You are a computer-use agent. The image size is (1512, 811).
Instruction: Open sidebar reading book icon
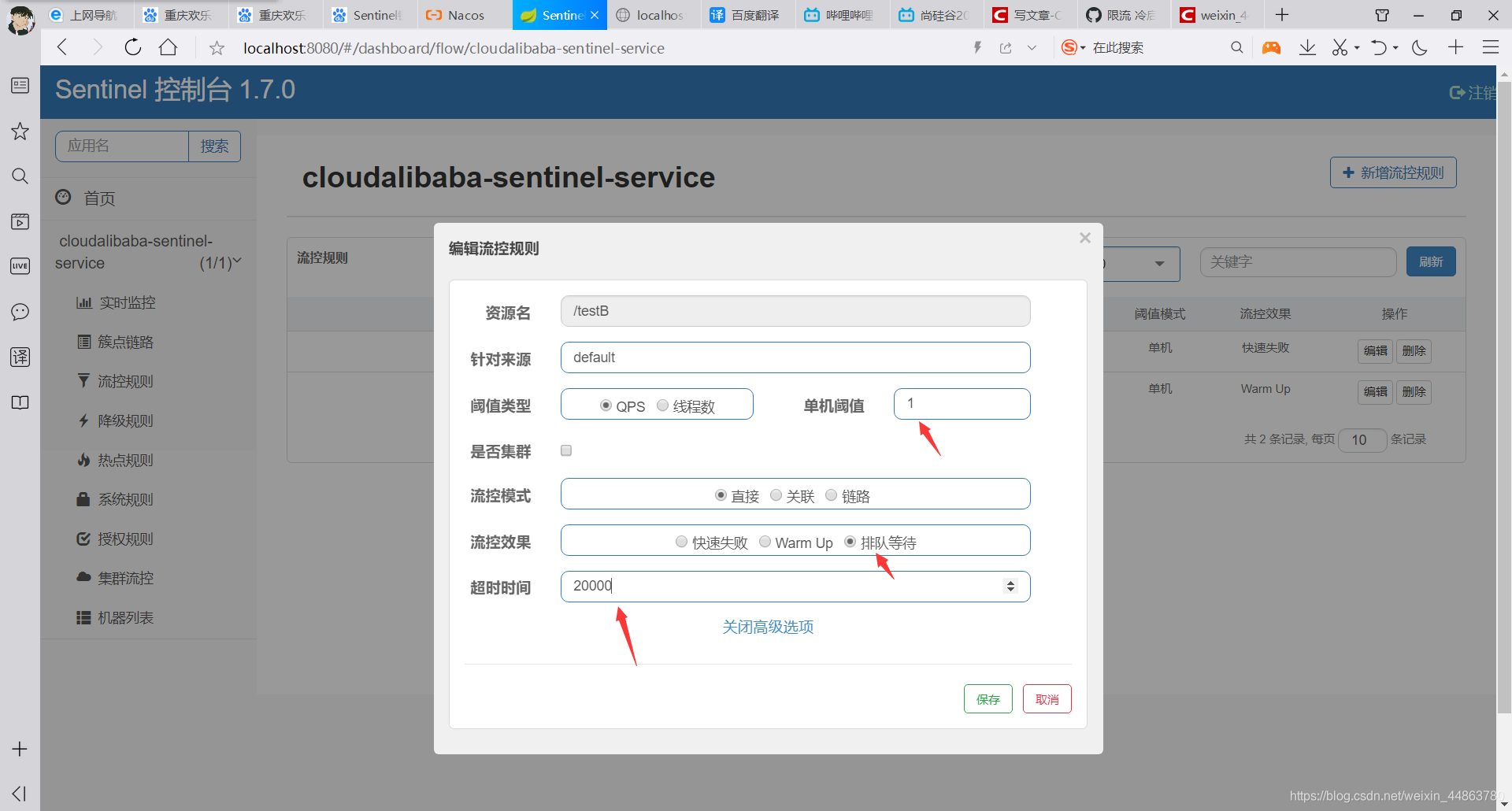[20, 402]
